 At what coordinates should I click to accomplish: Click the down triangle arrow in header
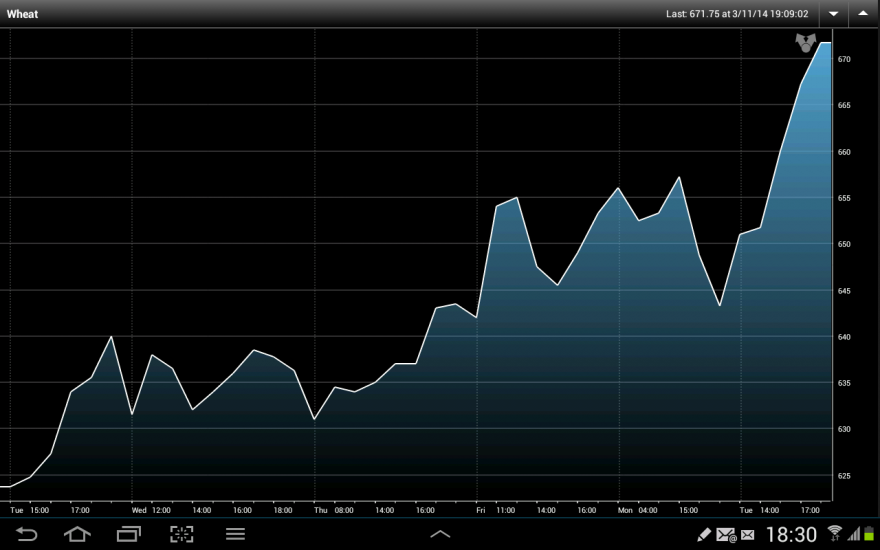(x=833, y=13)
